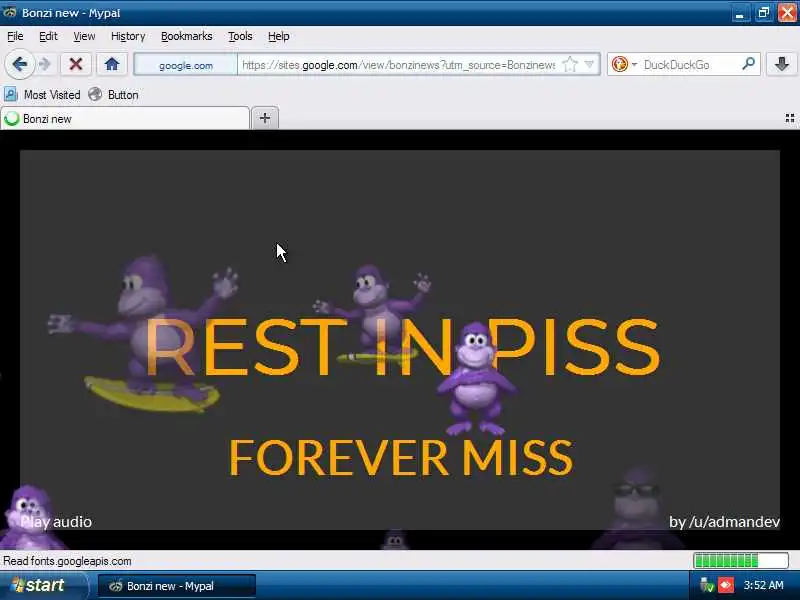Open the Edit menu

[48, 36]
